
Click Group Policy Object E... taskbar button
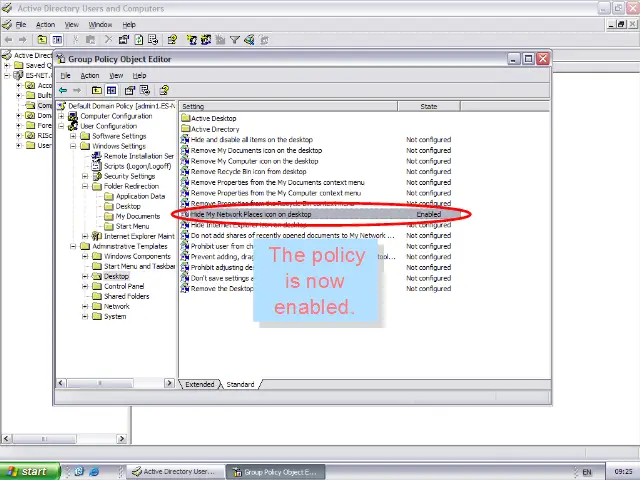[x=276, y=472]
